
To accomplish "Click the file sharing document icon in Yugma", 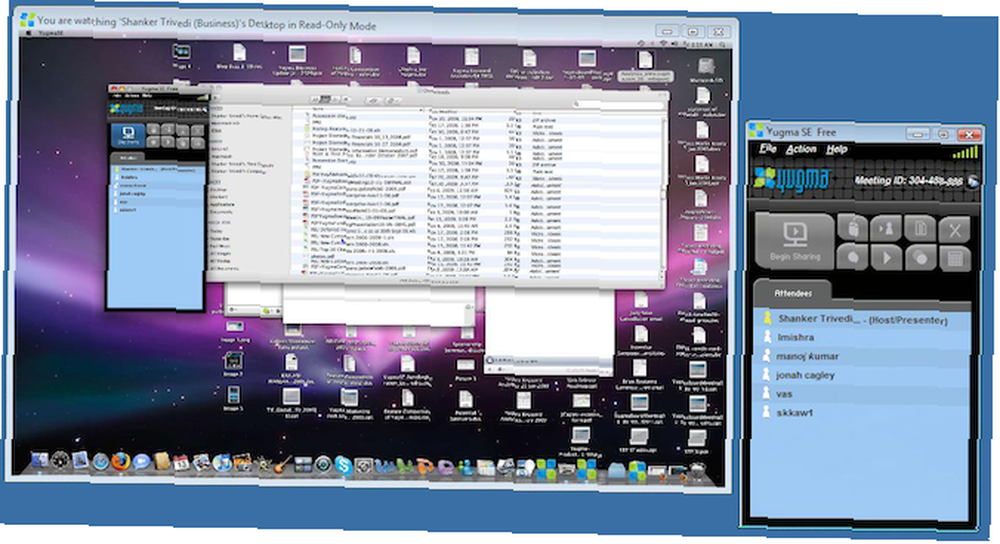I will pyautogui.click(x=920, y=228).
